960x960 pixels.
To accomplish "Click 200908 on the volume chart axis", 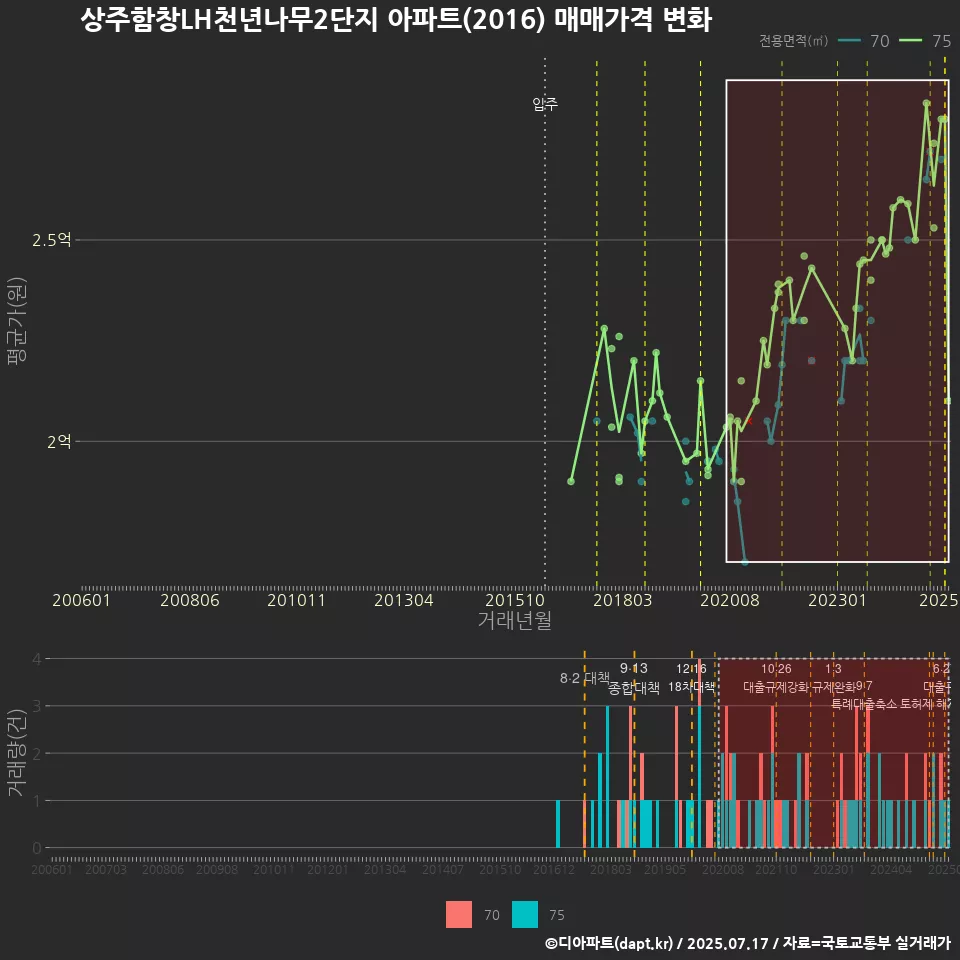I will (217, 869).
